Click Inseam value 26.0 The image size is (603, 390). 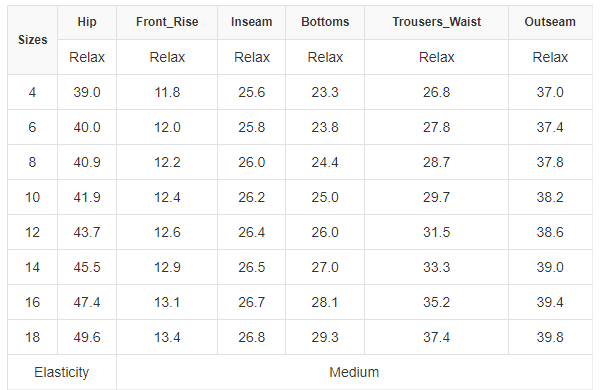(252, 162)
